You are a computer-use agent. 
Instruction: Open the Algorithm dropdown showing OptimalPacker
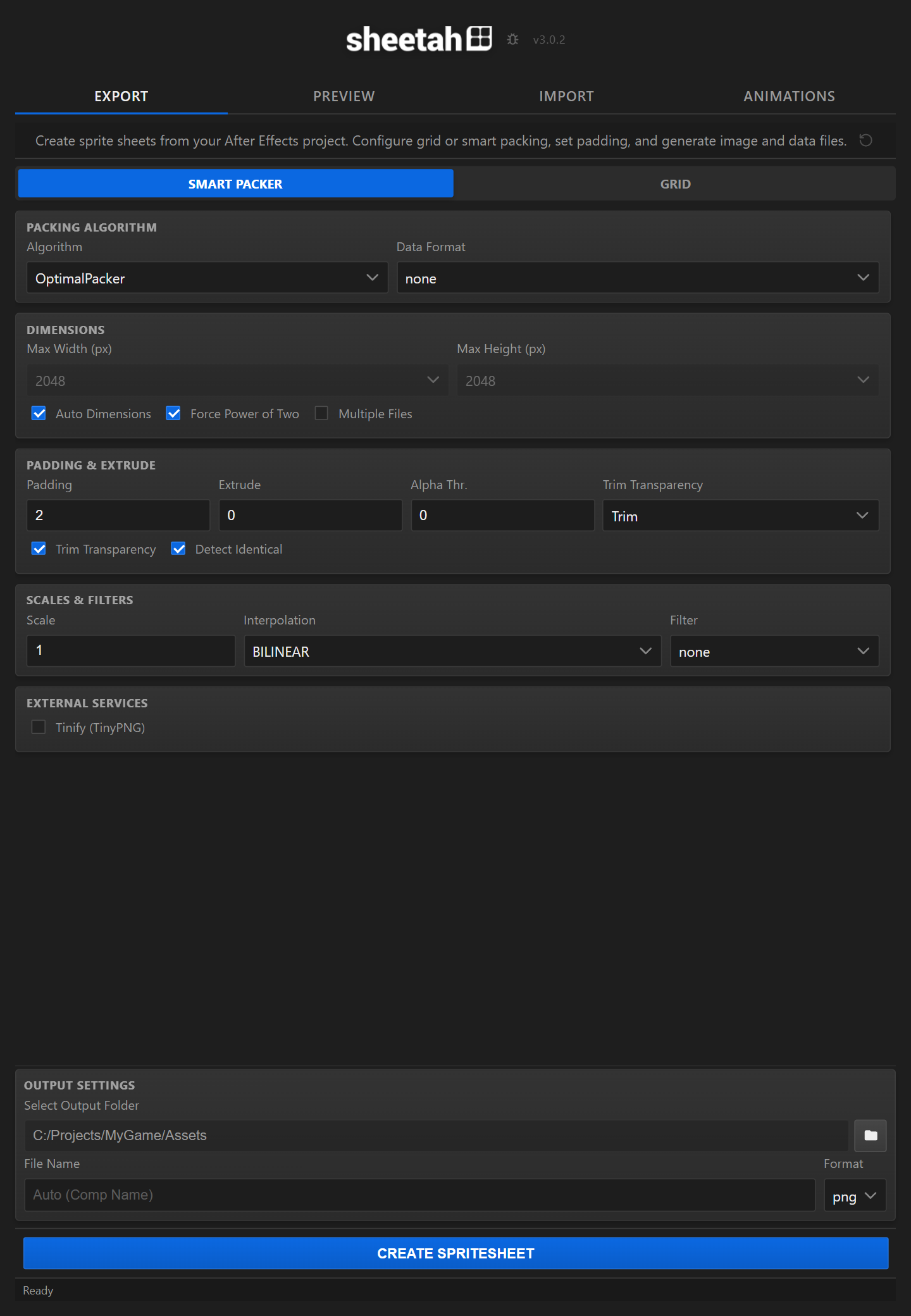(x=207, y=278)
